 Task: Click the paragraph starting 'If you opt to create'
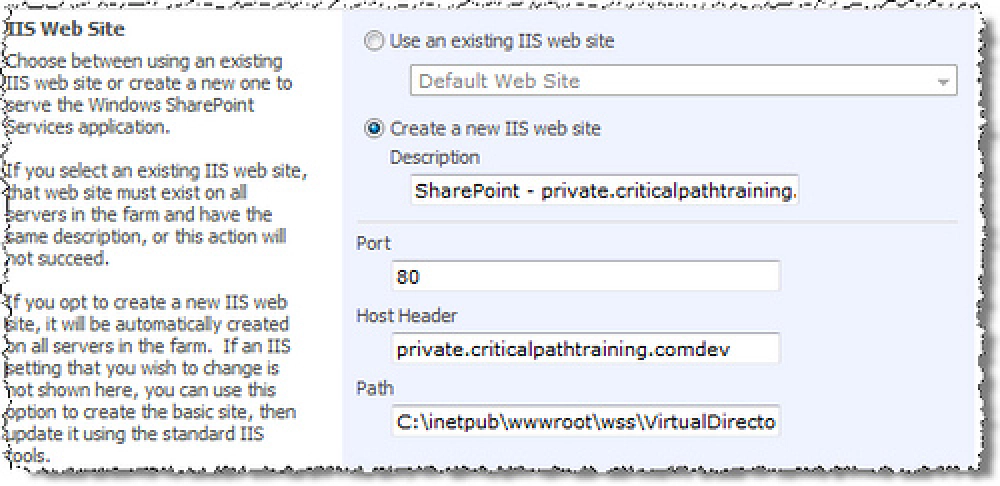tap(152, 378)
